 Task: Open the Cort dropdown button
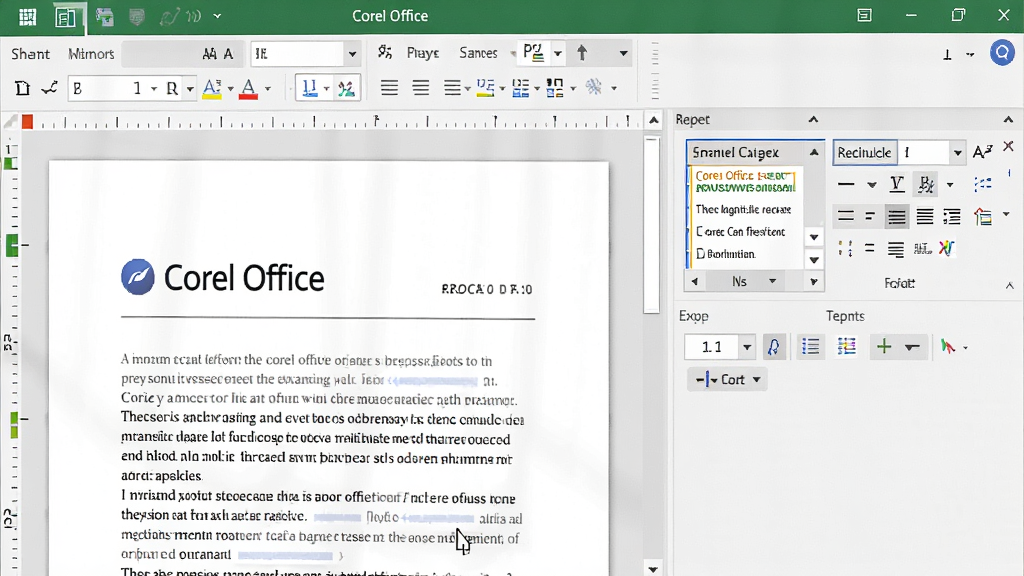coord(727,379)
